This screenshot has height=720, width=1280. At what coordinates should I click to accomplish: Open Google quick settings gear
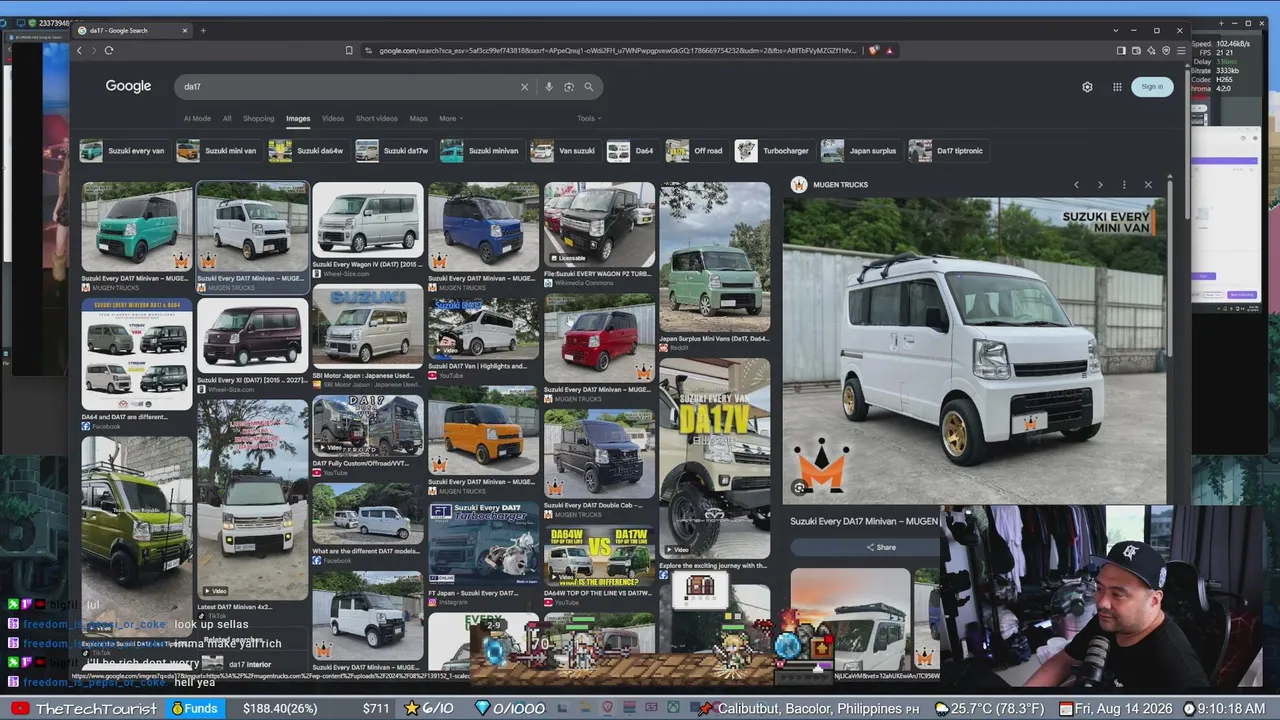[x=1087, y=87]
